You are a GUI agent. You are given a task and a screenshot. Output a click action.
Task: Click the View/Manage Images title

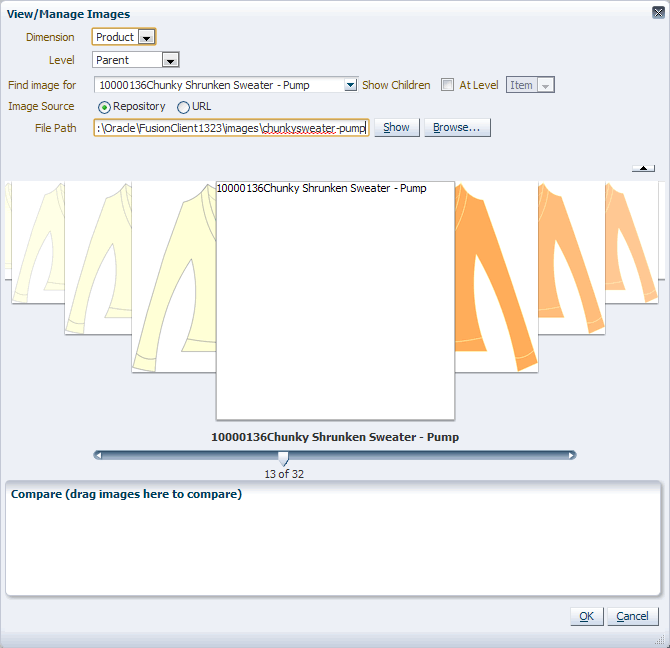68,14
